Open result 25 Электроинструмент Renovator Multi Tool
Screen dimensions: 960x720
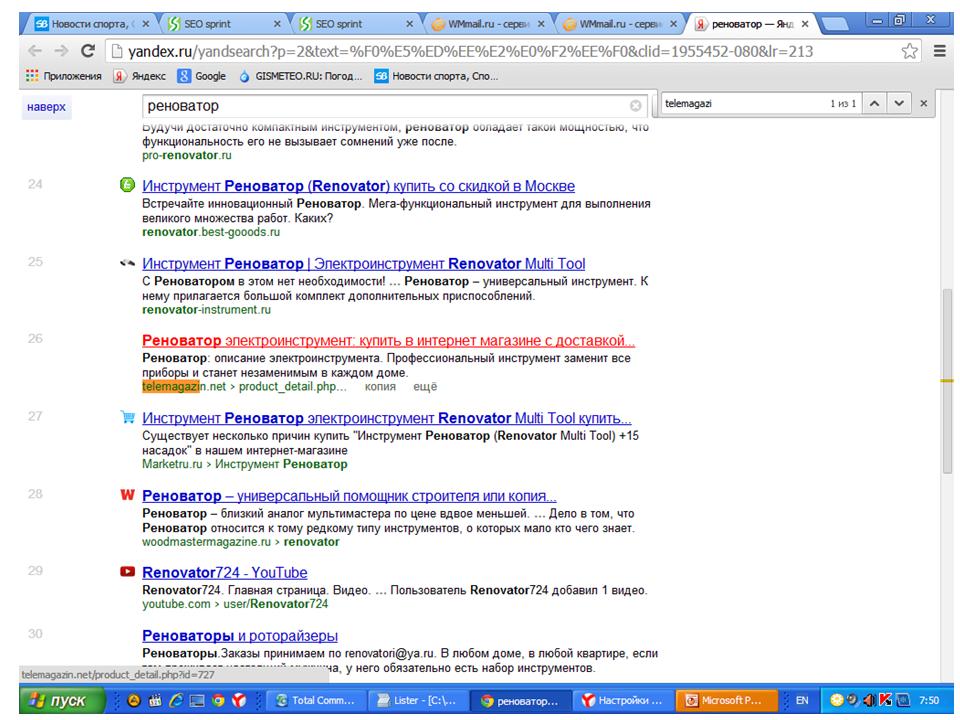(x=364, y=264)
